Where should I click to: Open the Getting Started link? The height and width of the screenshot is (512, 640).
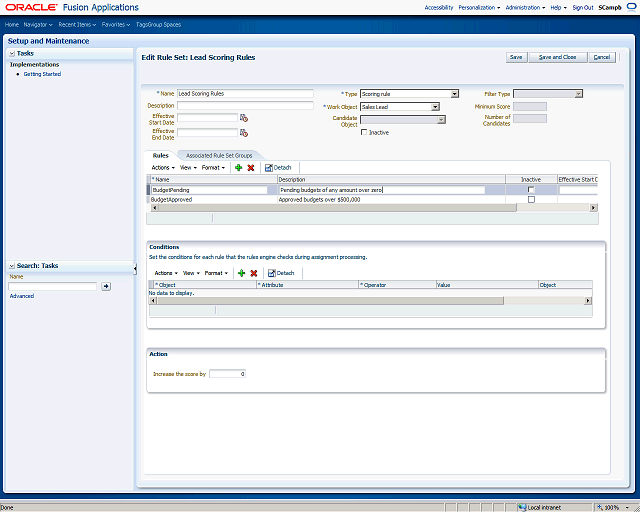[42, 74]
